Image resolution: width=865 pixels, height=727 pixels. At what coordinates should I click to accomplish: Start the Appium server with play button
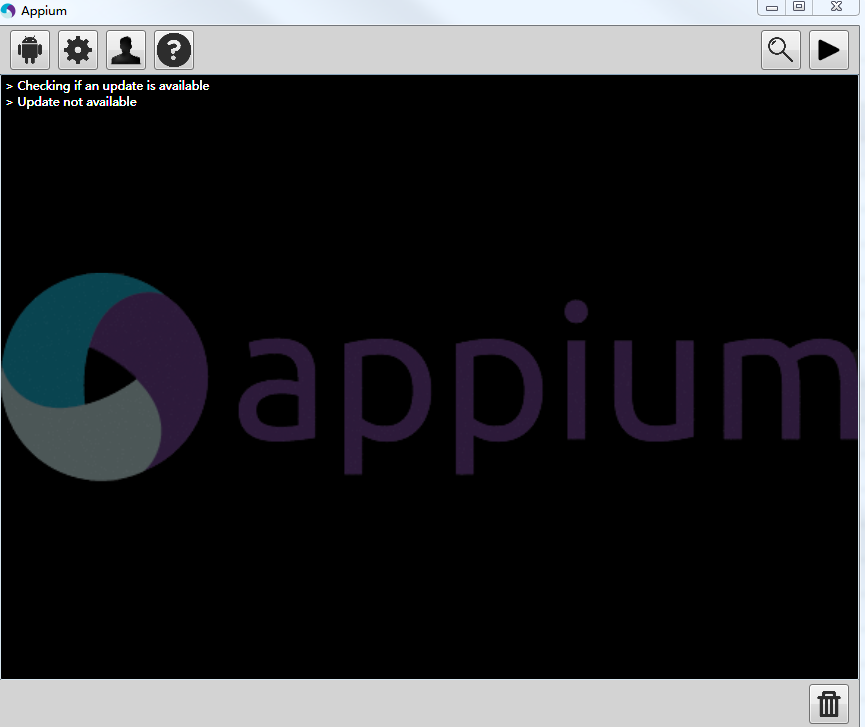pyautogui.click(x=829, y=50)
